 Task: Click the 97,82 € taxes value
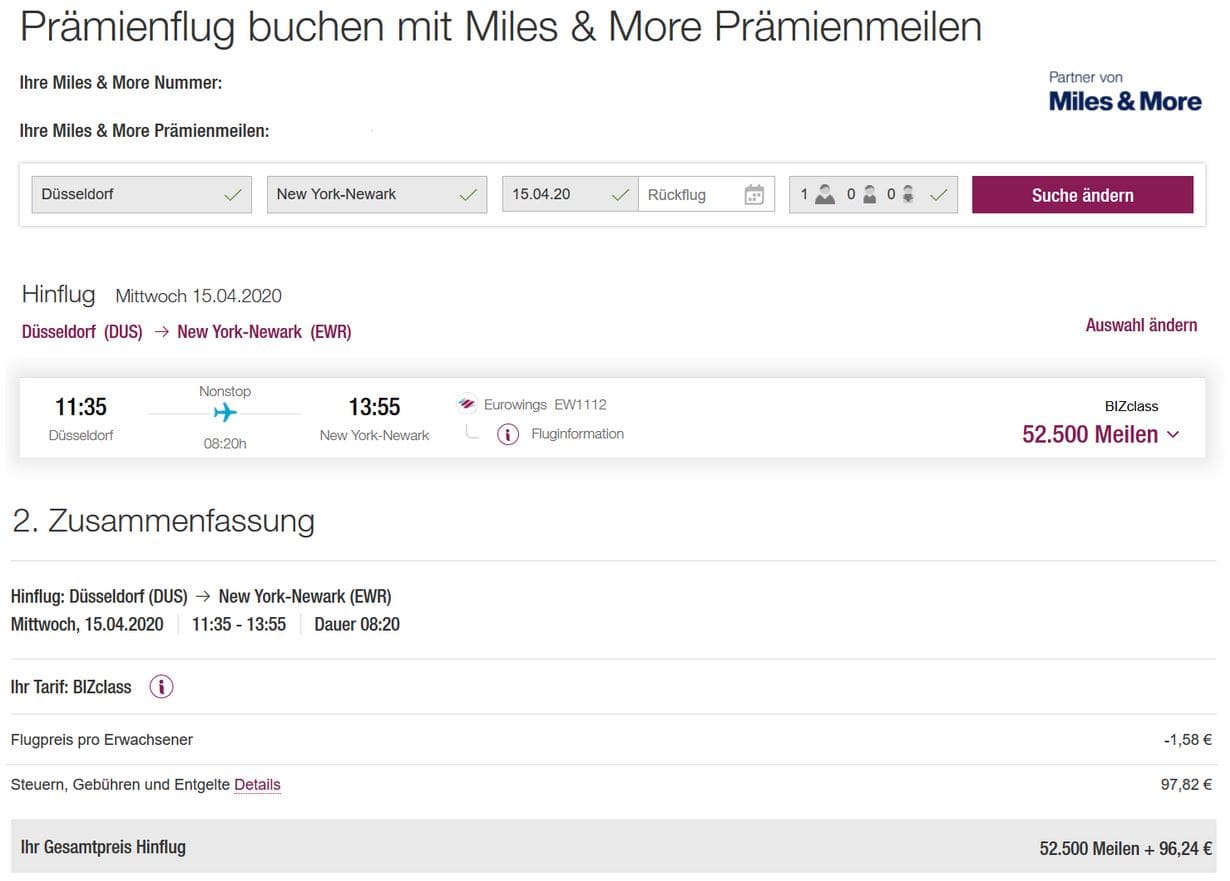[x=1186, y=785]
